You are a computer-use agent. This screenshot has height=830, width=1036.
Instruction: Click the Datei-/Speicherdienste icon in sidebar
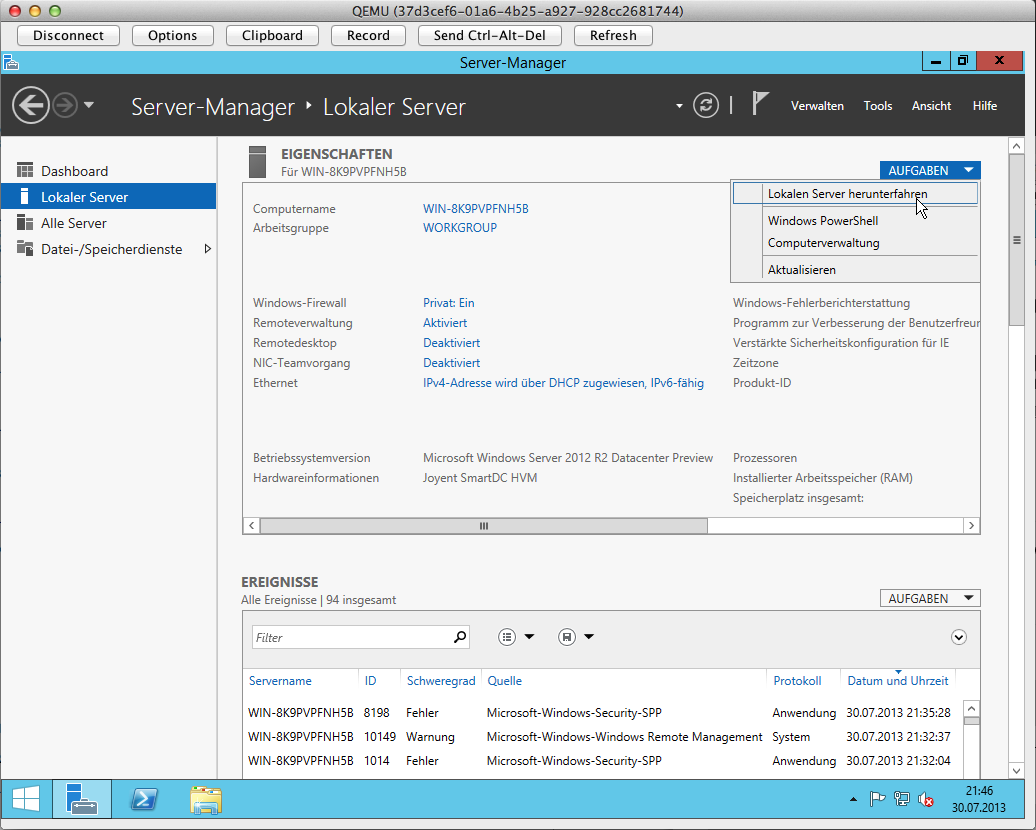[x=24, y=248]
